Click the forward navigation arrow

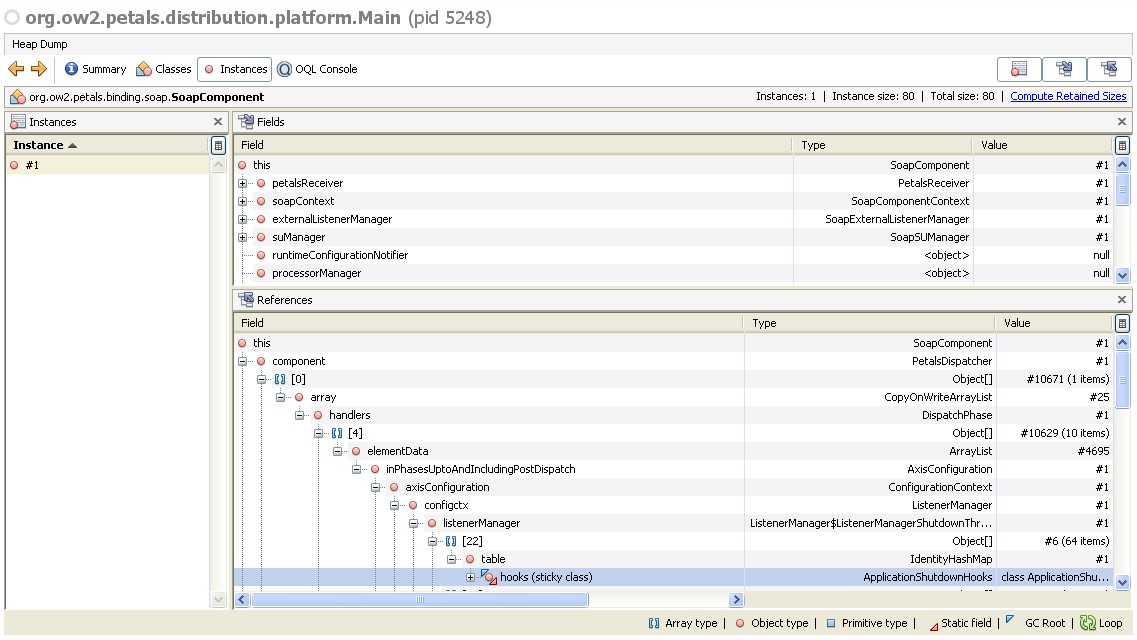(x=39, y=69)
